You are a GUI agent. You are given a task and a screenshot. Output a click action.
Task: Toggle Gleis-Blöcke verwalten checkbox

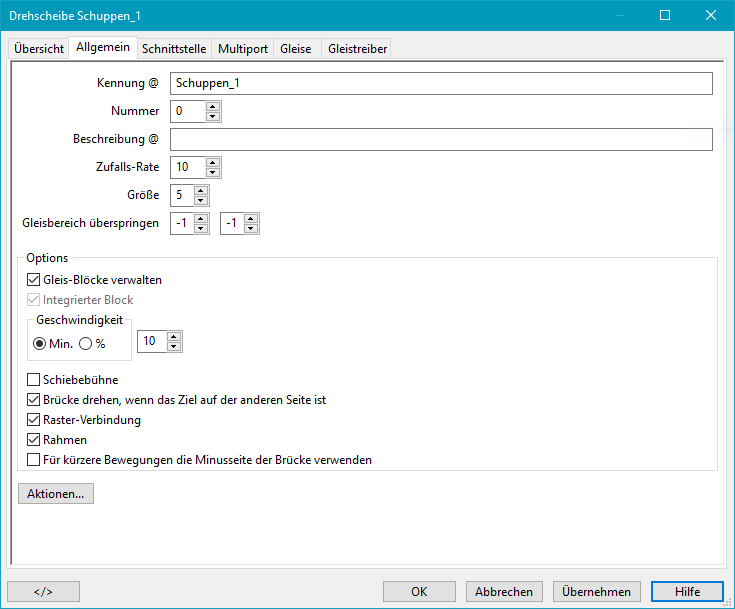click(34, 280)
